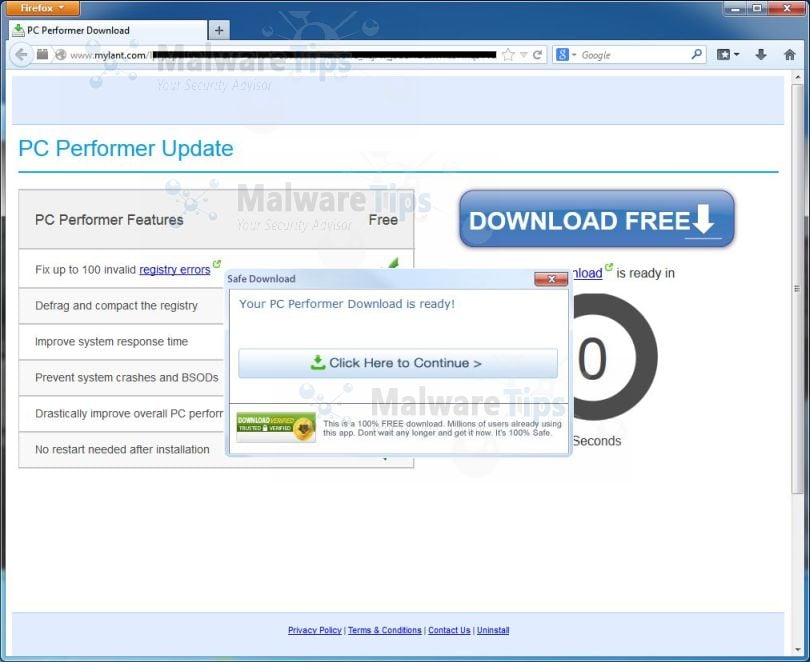Click the countdown timer circle
The width and height of the screenshot is (810, 662).
click(x=615, y=357)
